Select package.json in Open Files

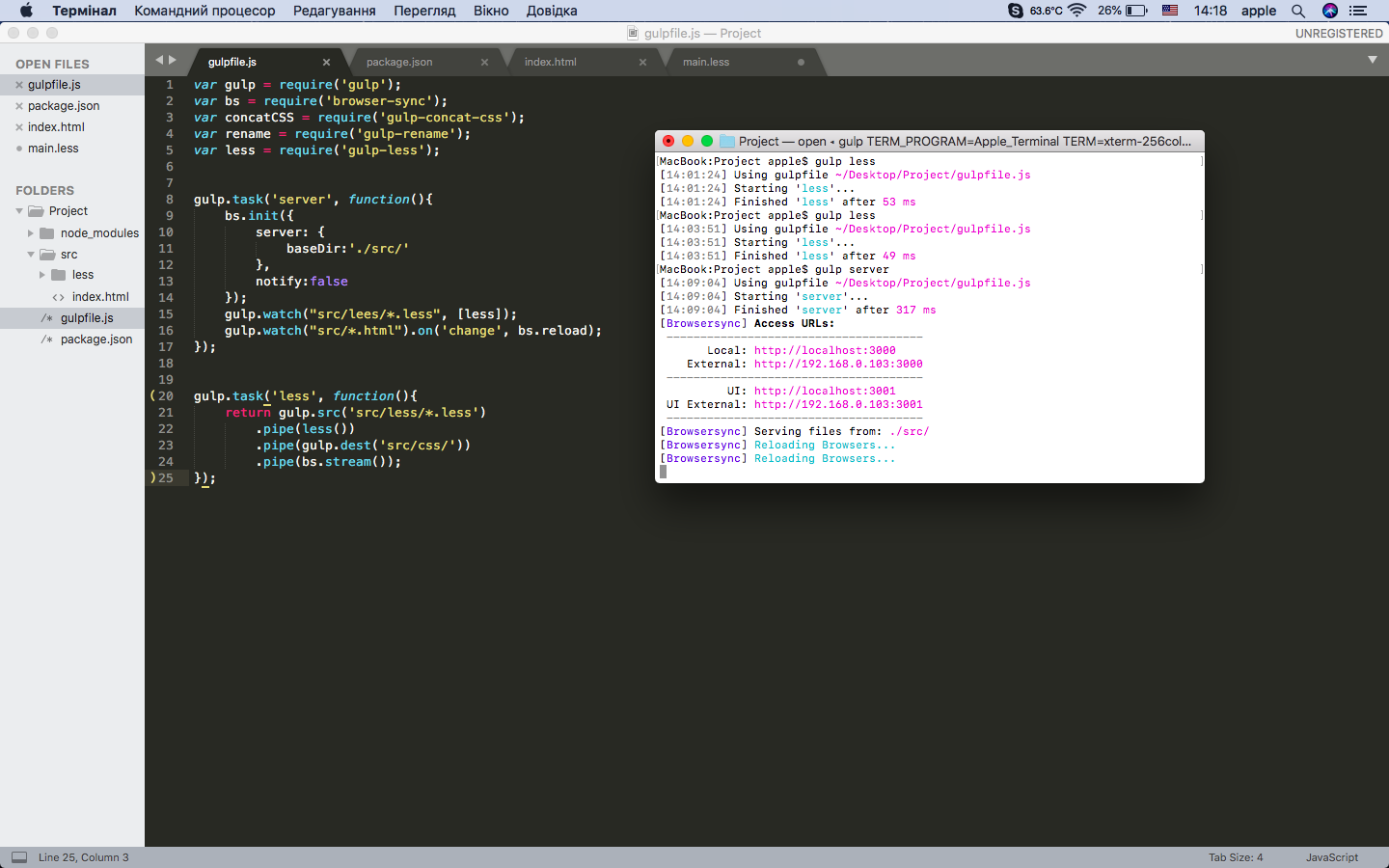pyautogui.click(x=64, y=106)
